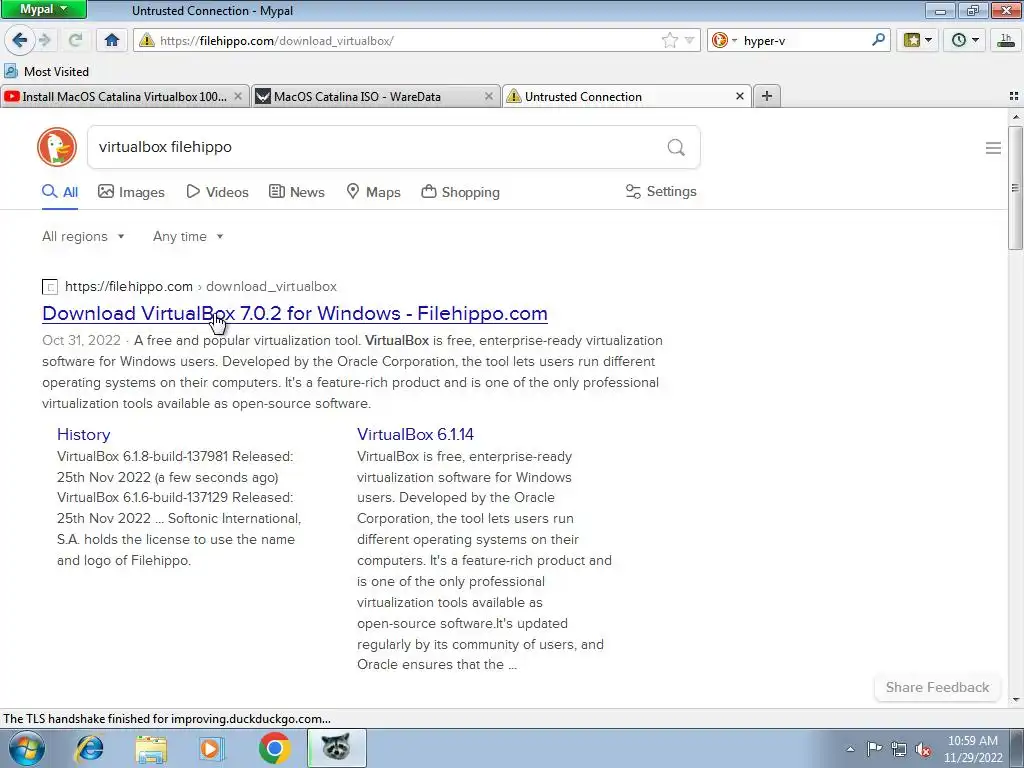Click the filehippo result favicon

pos(50,287)
